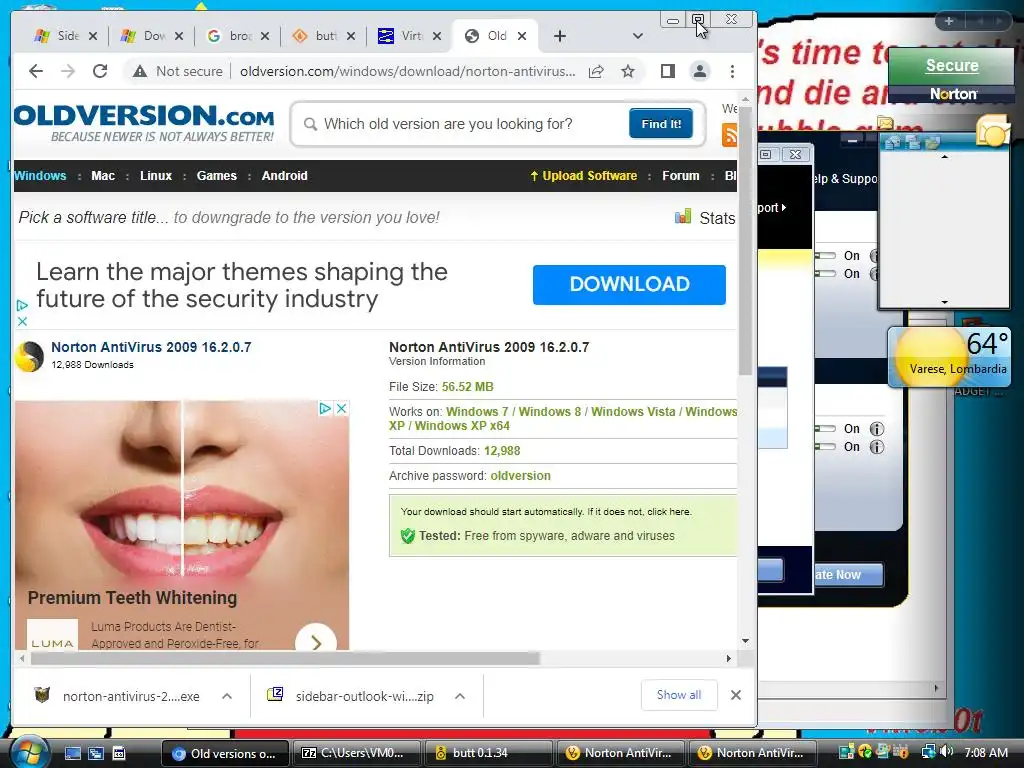Screen dimensions: 1024x768
Task: Close the 'butt' tab
Action: 351,36
